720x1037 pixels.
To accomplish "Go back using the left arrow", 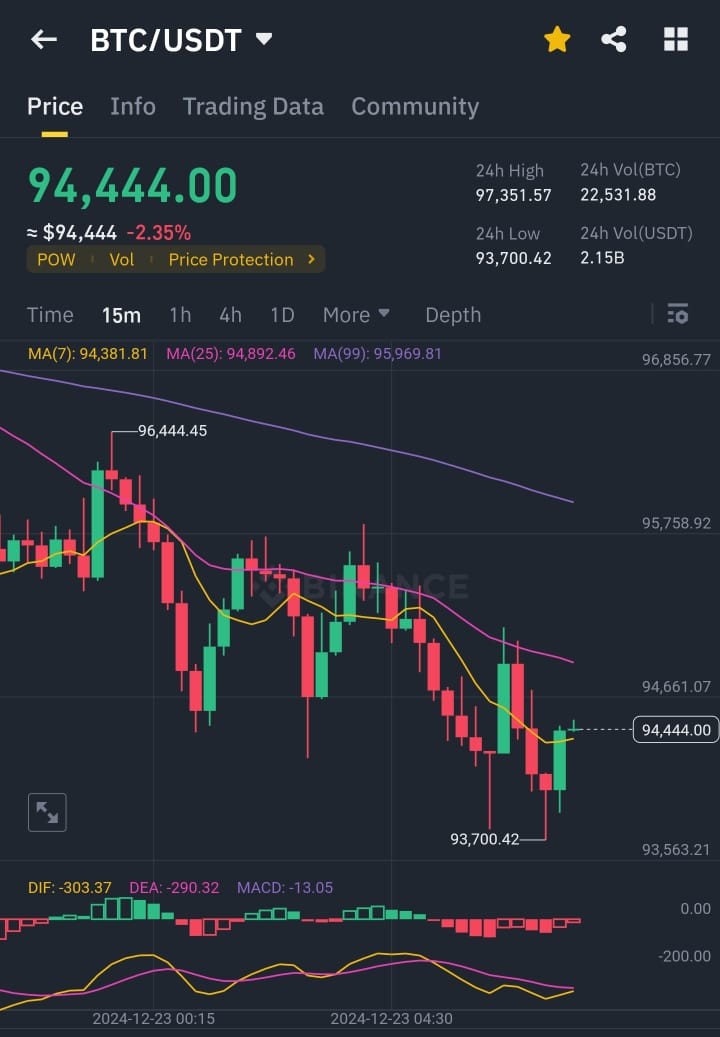I will (x=44, y=40).
